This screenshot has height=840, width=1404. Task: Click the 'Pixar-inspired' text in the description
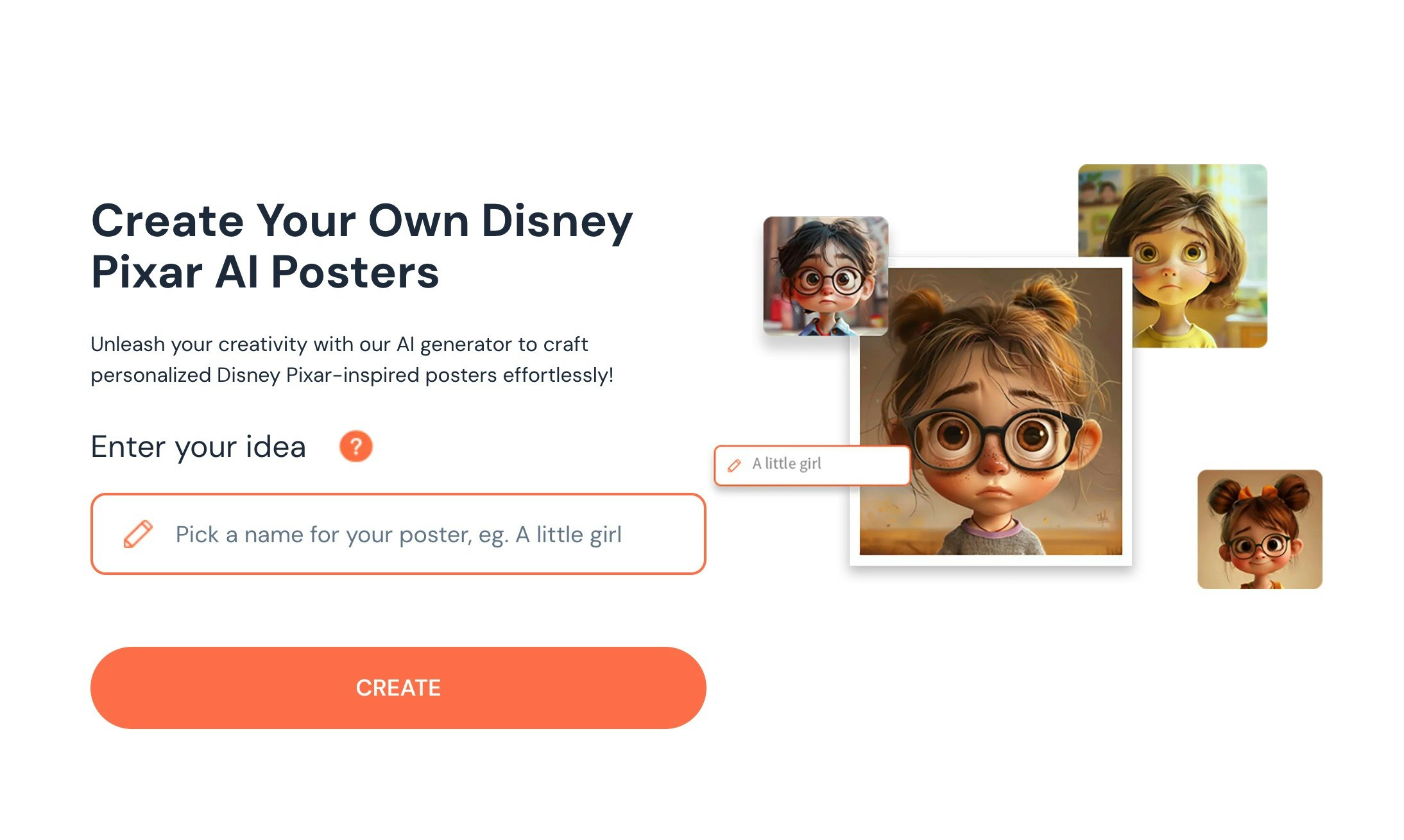point(352,375)
